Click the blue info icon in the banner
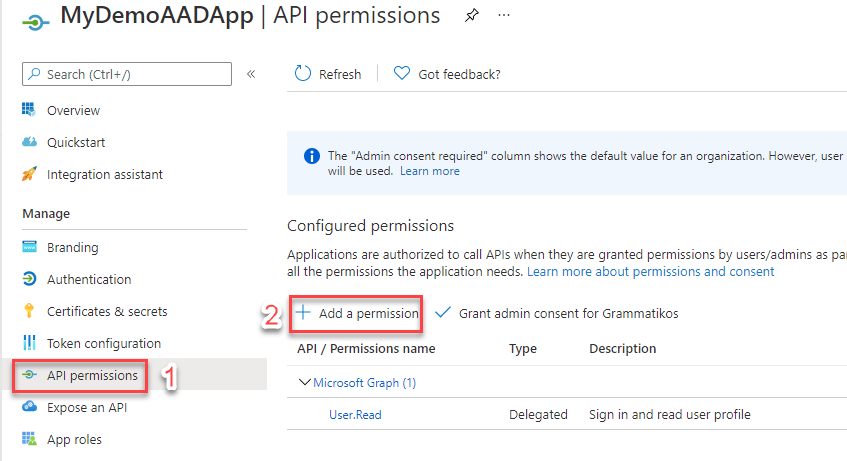The width and height of the screenshot is (847, 461). (312, 156)
